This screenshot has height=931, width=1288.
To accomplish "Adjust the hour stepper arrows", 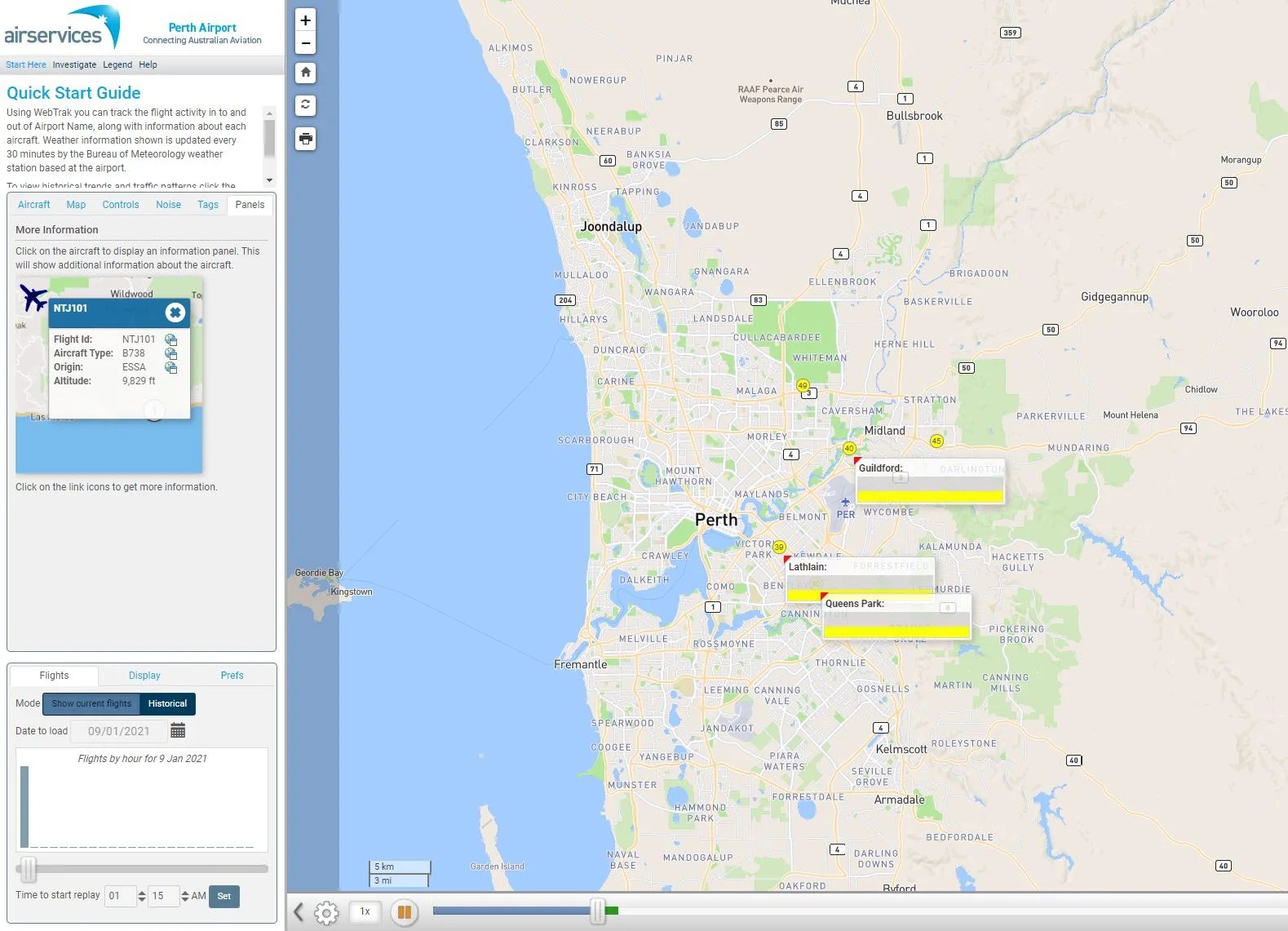I will coord(142,896).
